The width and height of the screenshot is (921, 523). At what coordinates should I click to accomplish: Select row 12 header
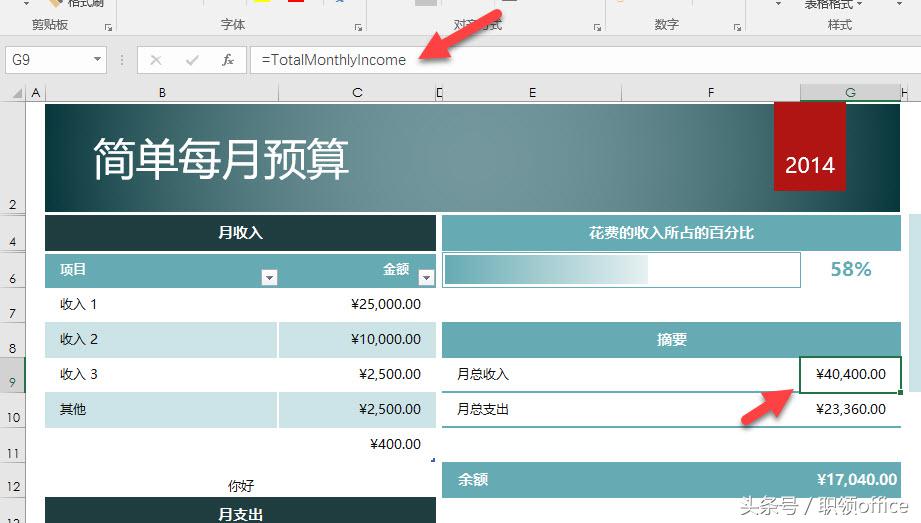pos(12,480)
